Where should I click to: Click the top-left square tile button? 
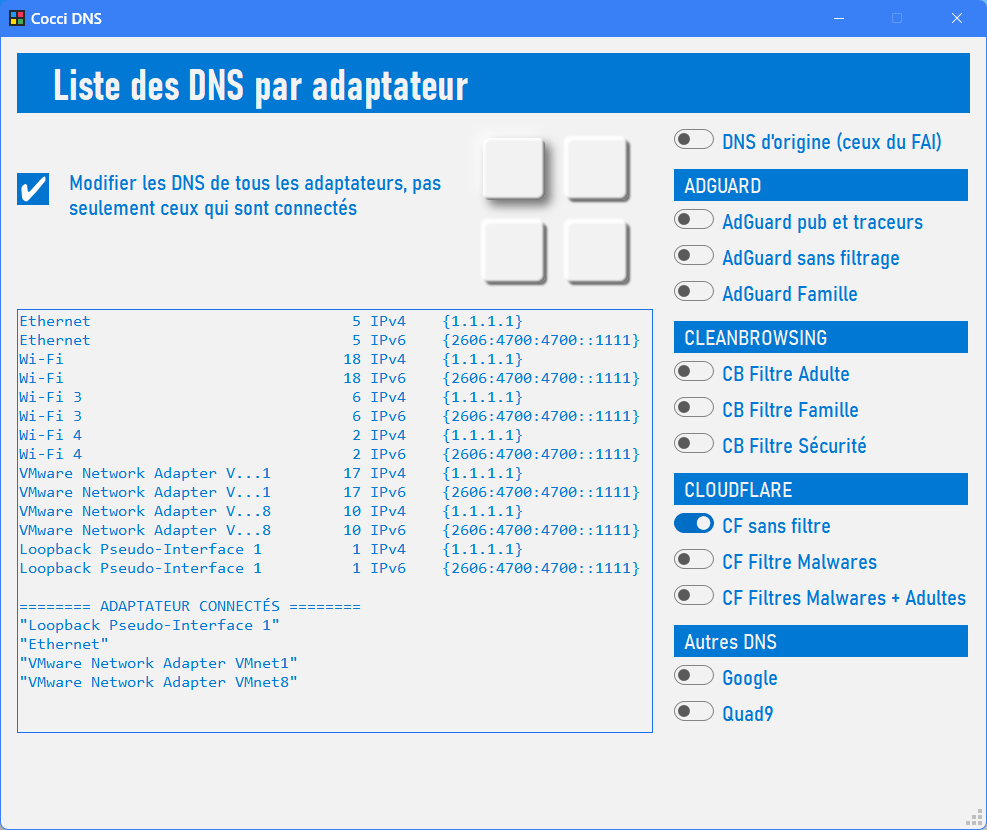(x=513, y=168)
